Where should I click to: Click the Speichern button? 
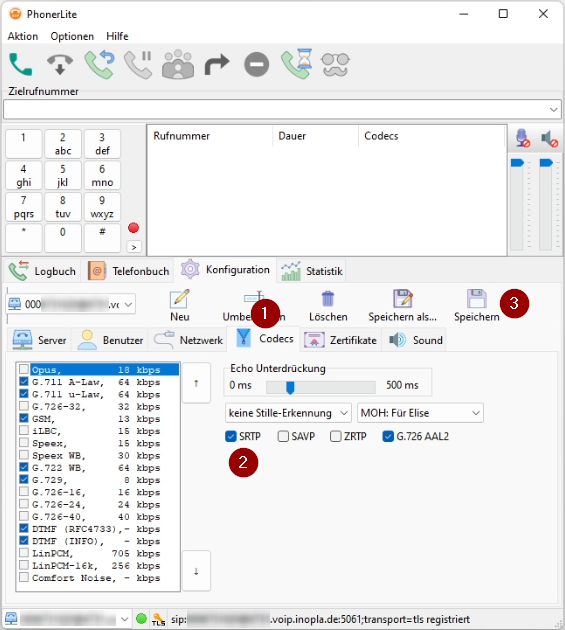(477, 306)
